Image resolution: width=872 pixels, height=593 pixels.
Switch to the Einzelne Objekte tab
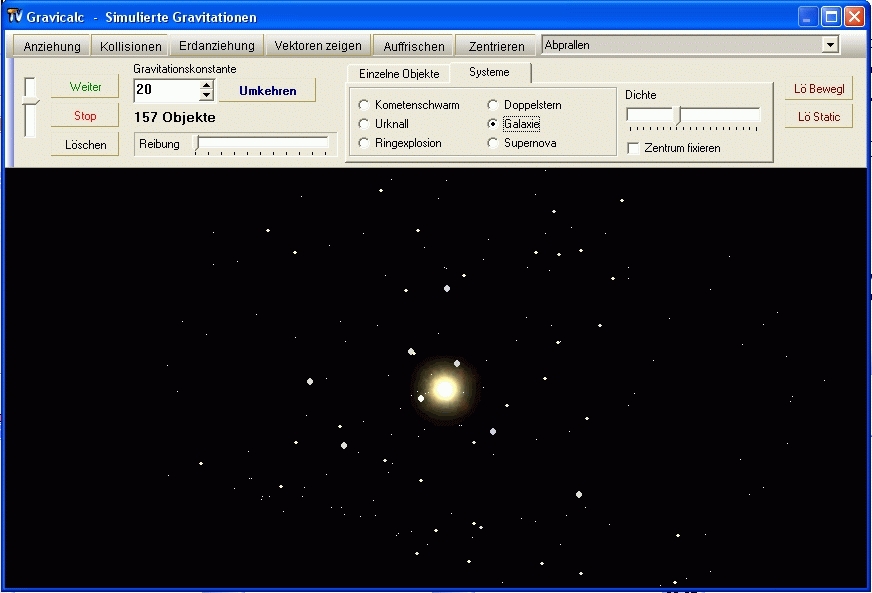pyautogui.click(x=399, y=74)
